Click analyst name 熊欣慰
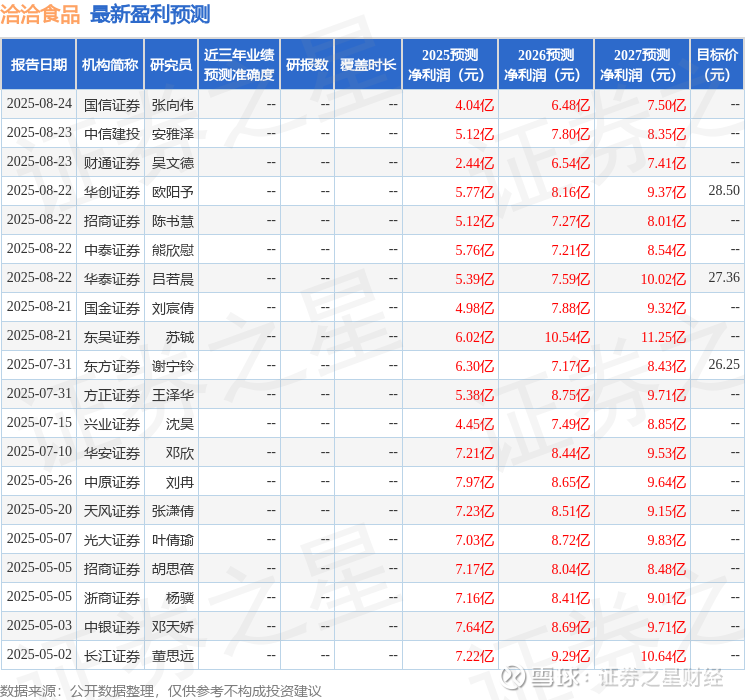The width and height of the screenshot is (745, 700). pyautogui.click(x=173, y=250)
